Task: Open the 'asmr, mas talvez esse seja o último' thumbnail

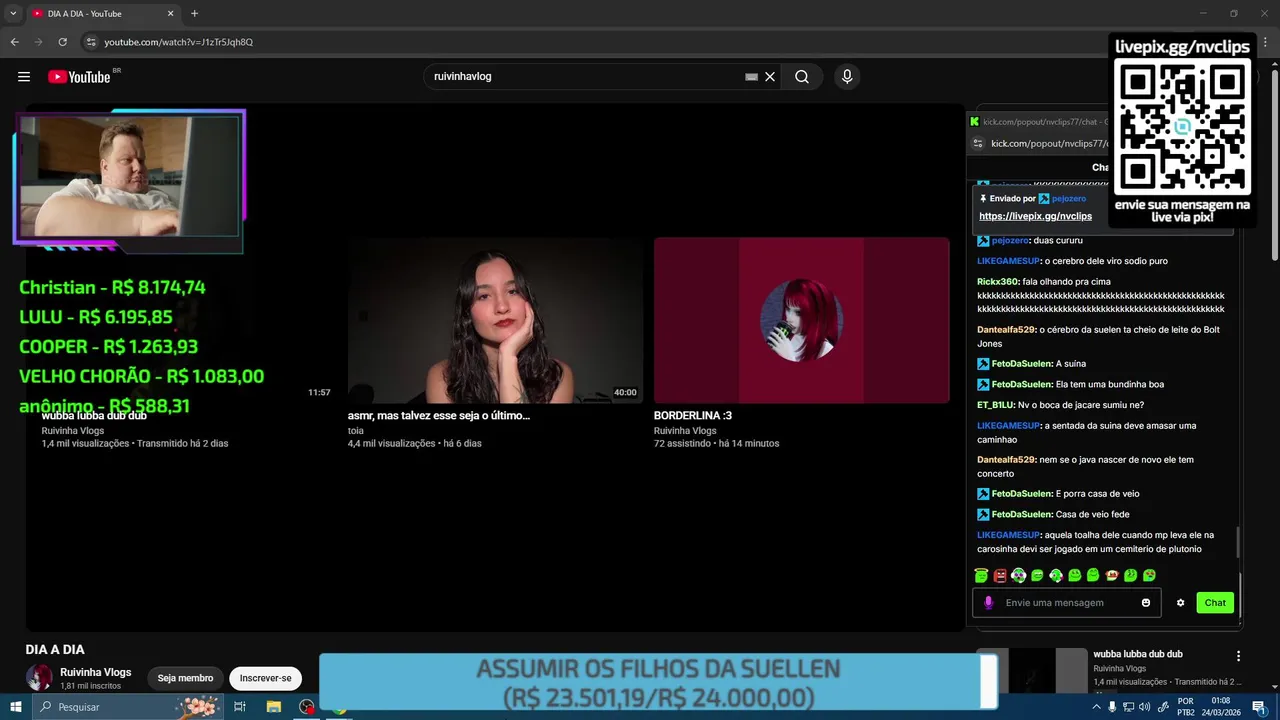Action: point(496,320)
